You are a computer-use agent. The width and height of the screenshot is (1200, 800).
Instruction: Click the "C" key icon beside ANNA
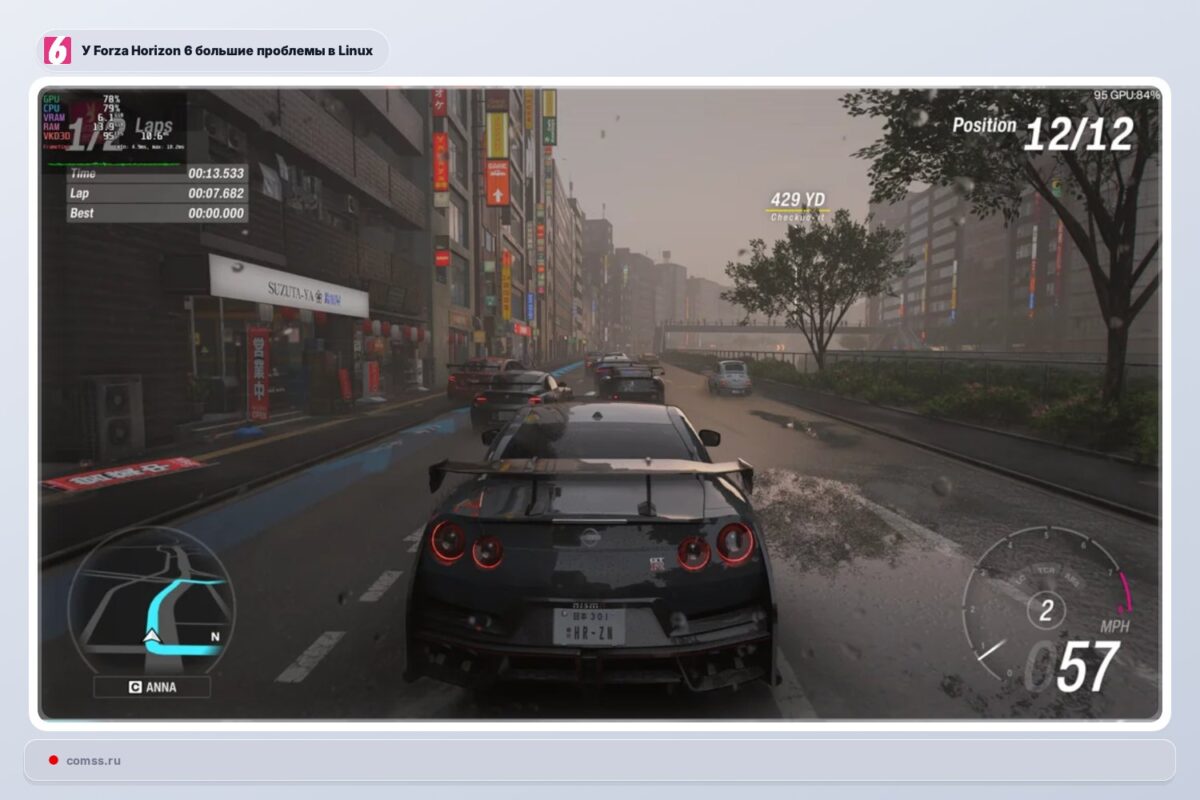click(134, 687)
